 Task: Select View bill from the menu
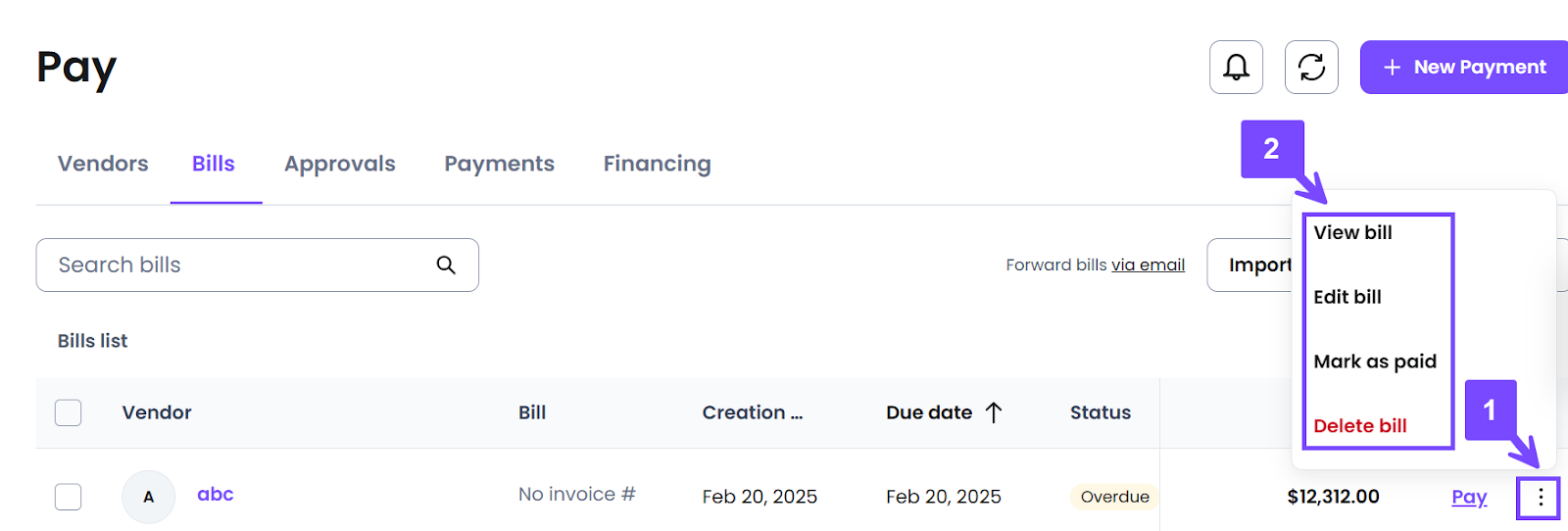pyautogui.click(x=1352, y=232)
